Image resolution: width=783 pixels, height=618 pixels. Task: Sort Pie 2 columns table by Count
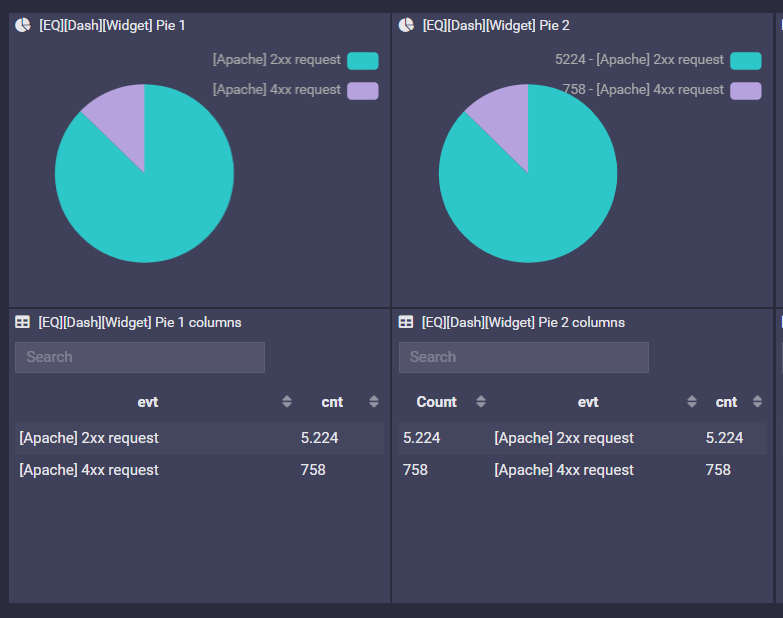coord(481,401)
